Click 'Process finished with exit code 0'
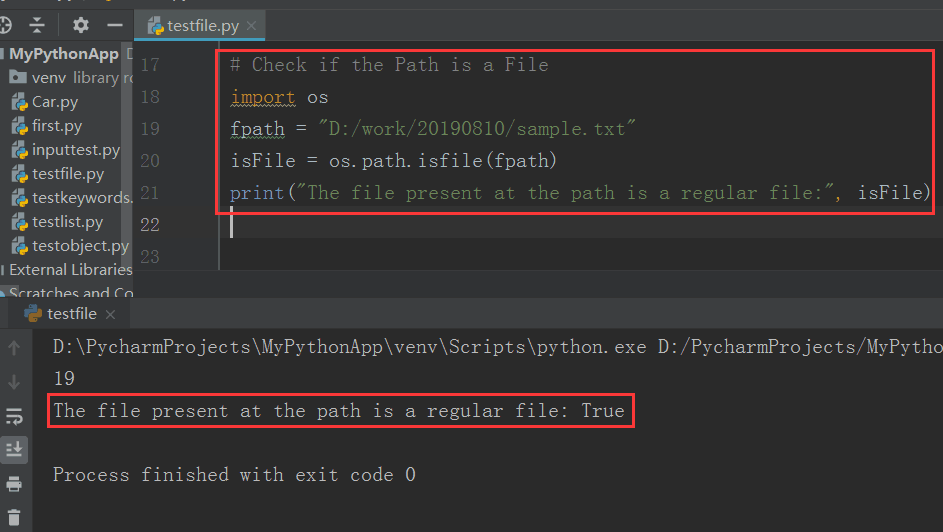Image resolution: width=943 pixels, height=532 pixels. click(234, 475)
